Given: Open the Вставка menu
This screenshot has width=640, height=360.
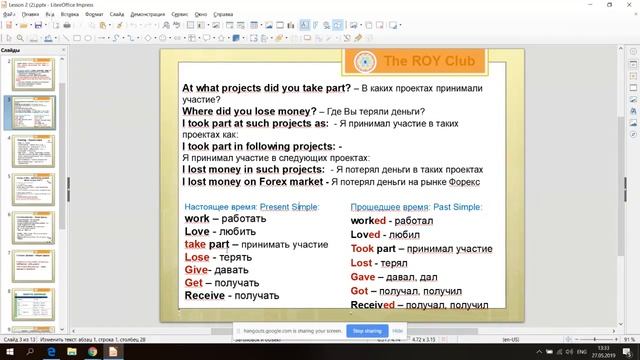Looking at the screenshot, I should coord(69,14).
